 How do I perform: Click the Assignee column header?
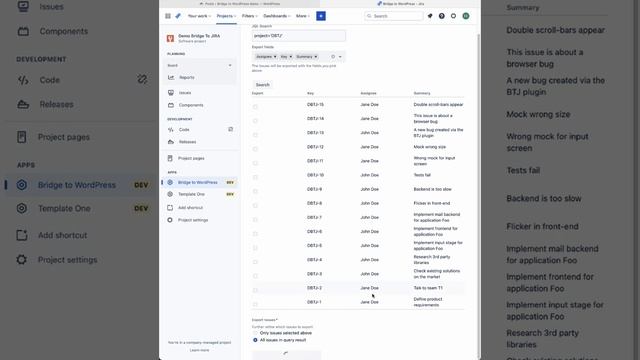pos(368,93)
